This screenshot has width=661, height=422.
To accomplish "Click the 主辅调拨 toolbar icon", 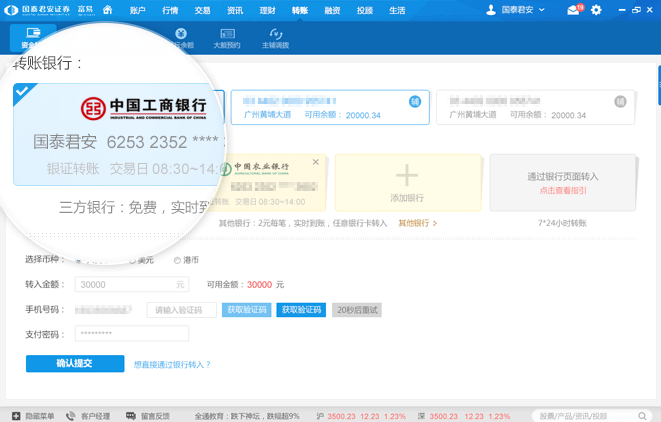I will pos(275,39).
